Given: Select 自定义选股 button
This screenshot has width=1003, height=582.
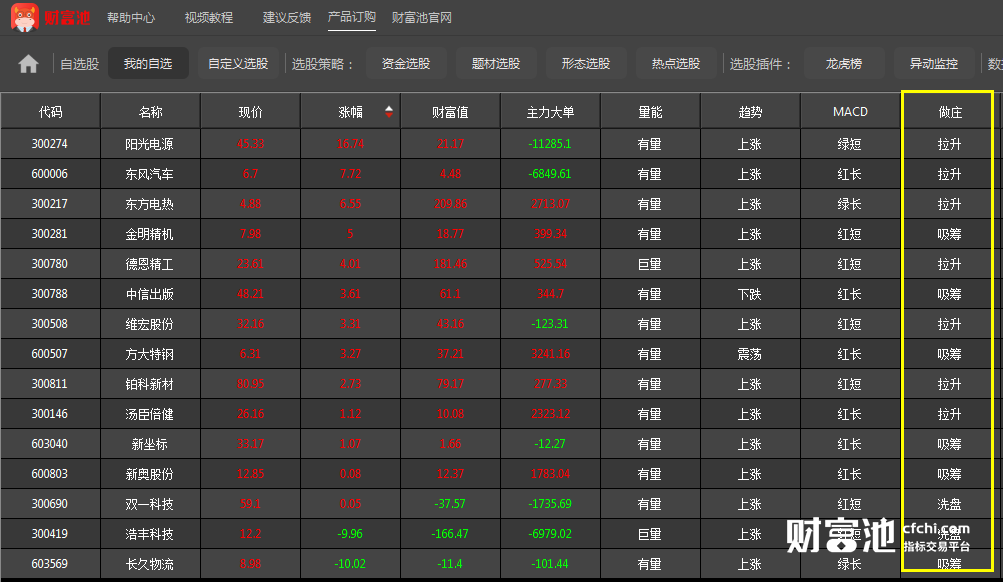Looking at the screenshot, I should pyautogui.click(x=238, y=63).
